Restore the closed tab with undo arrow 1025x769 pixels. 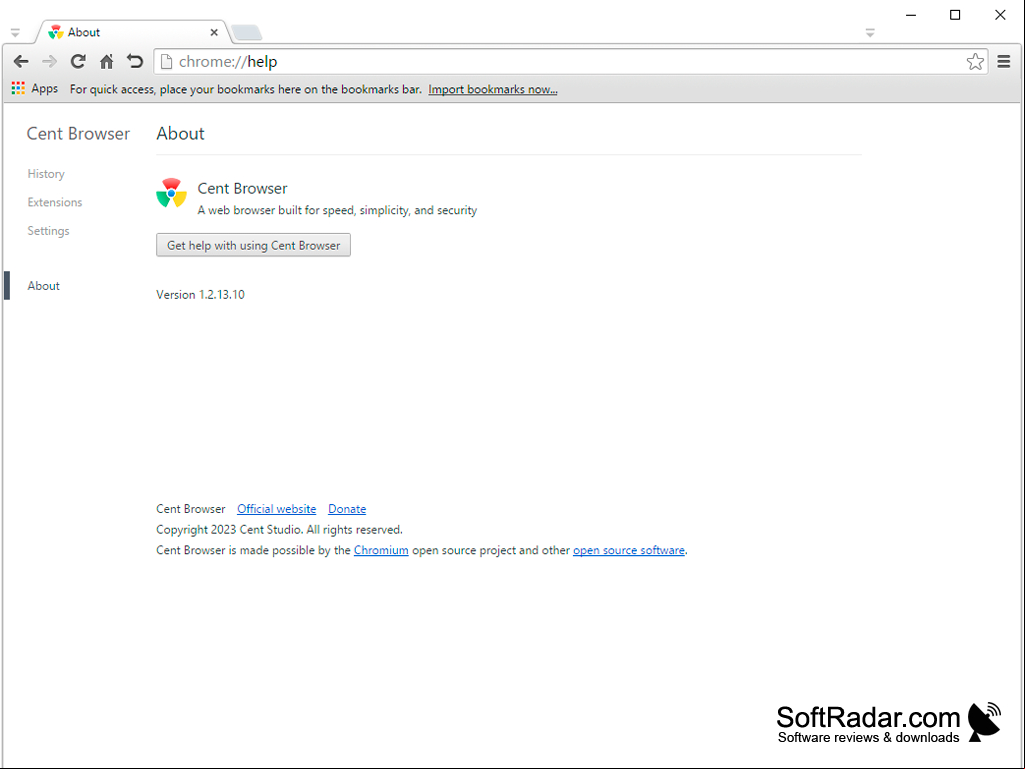pyautogui.click(x=135, y=61)
